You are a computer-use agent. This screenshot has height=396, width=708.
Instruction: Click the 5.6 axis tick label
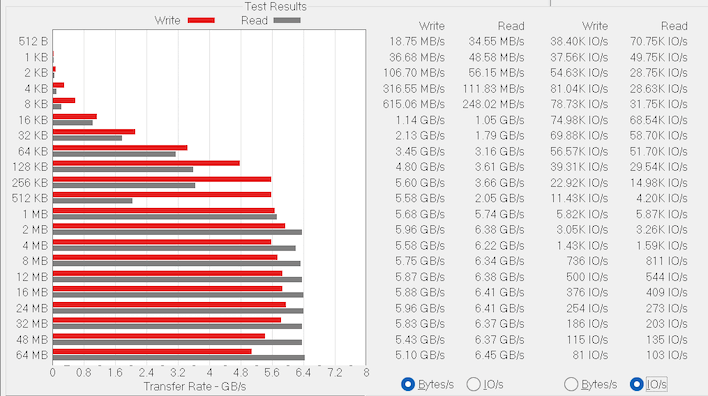point(272,373)
